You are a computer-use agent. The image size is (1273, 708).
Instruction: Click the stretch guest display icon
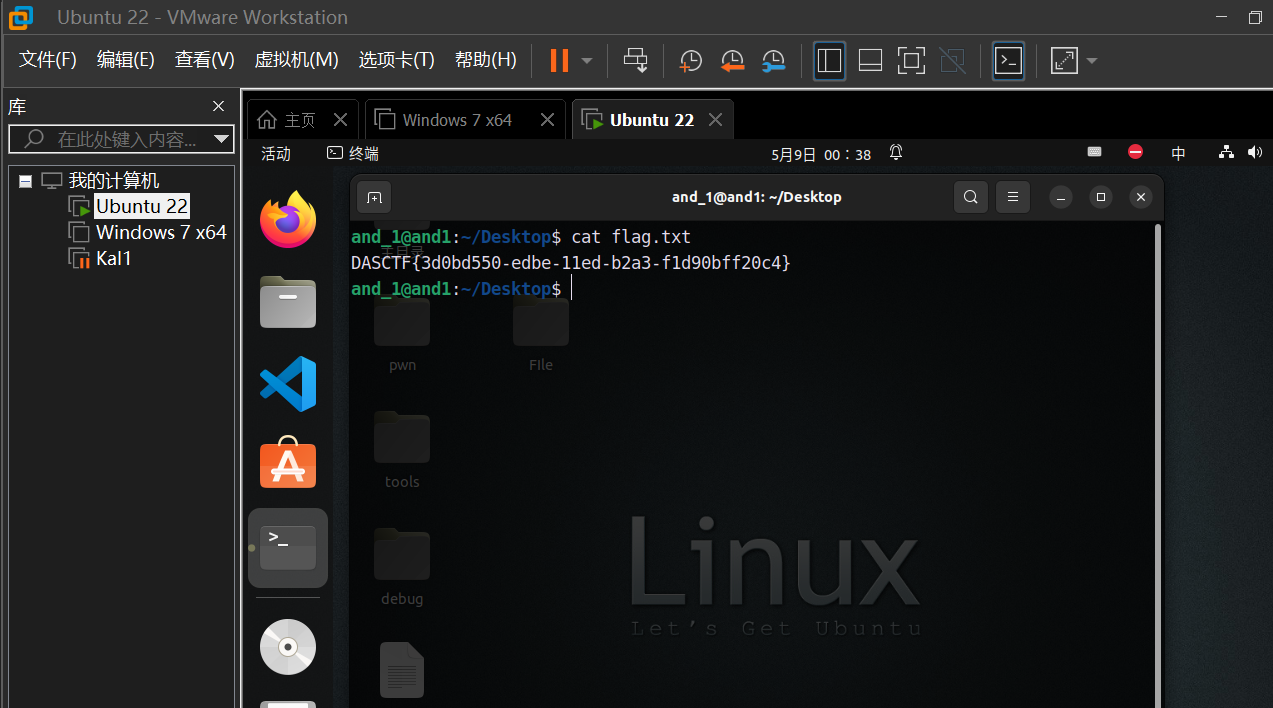point(1064,60)
